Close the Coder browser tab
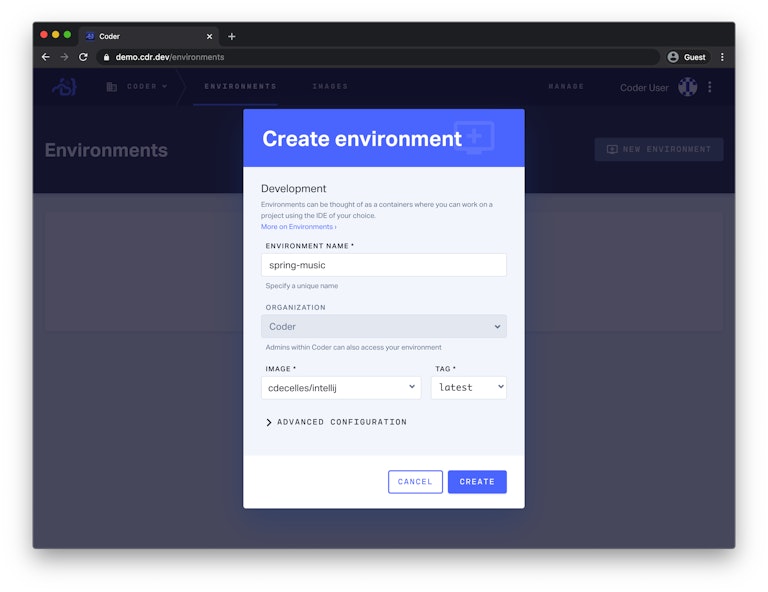This screenshot has height=592, width=768. click(x=209, y=36)
